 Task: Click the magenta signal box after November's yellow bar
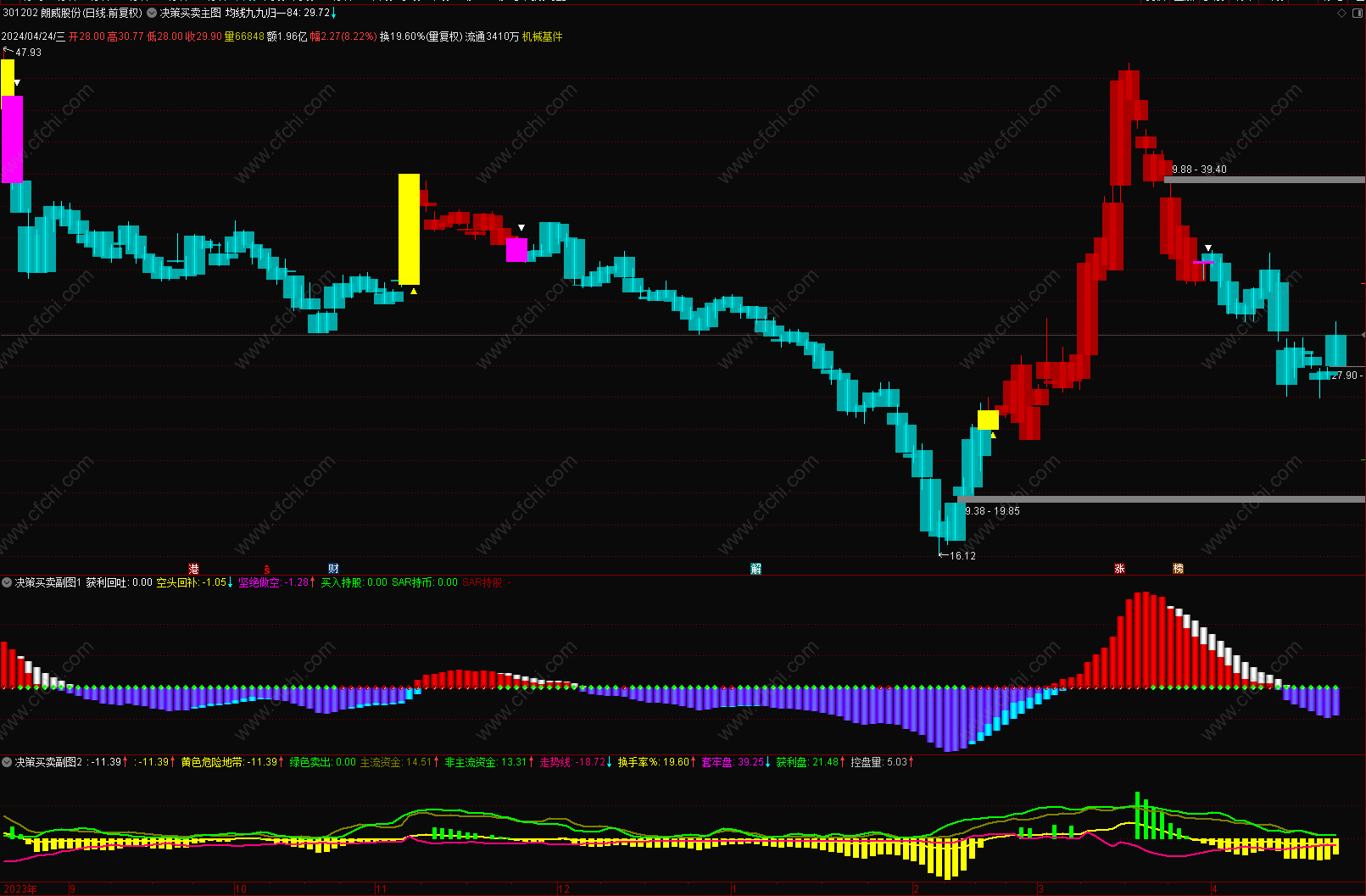pyautogui.click(x=516, y=250)
